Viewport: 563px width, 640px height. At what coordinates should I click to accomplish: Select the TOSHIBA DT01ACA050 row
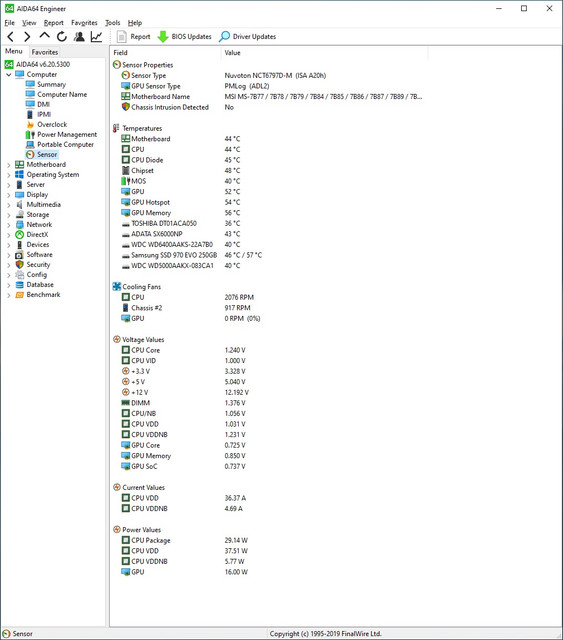(181, 224)
